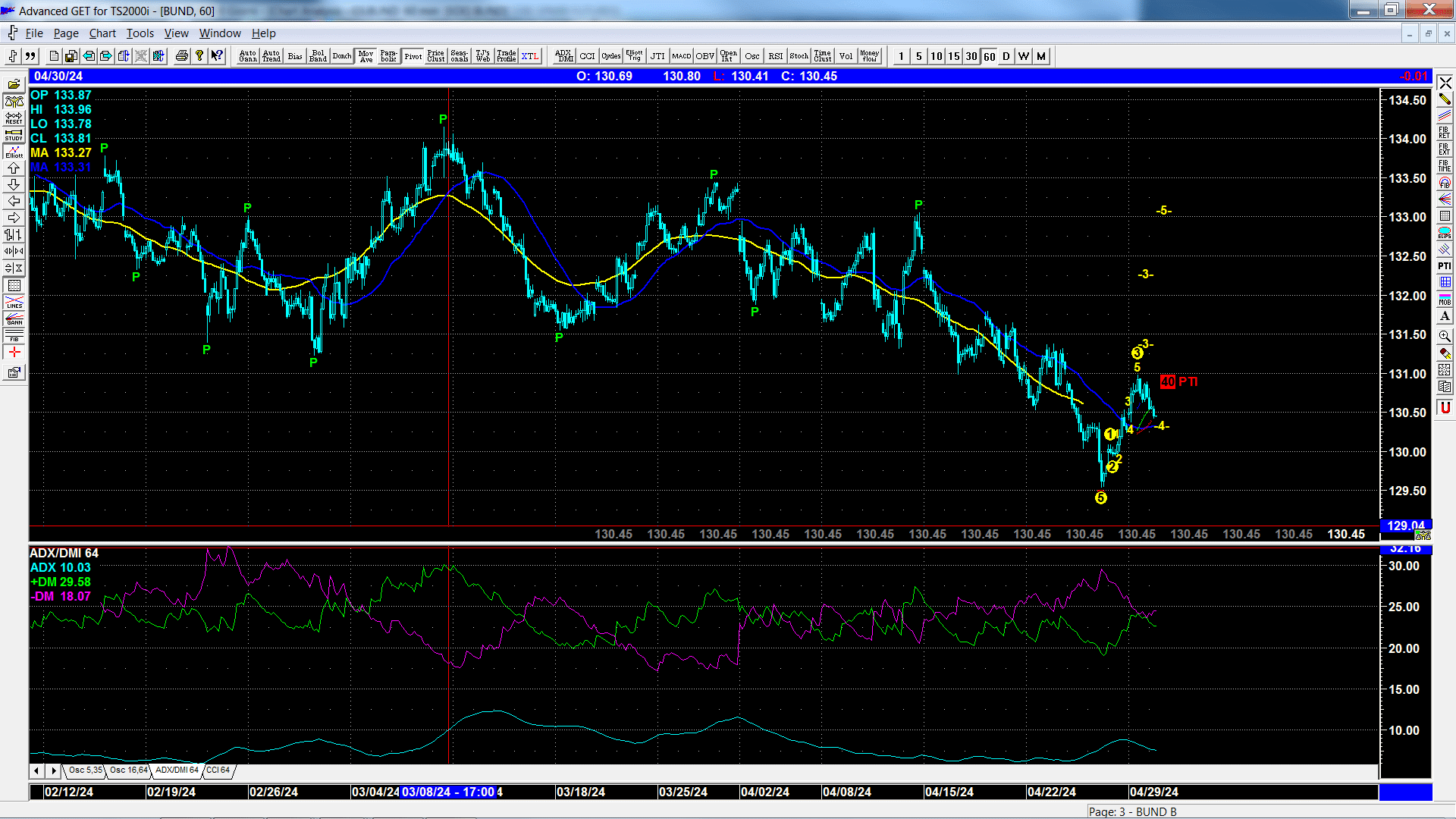
Task: Open the Tools menu
Action: pos(140,33)
